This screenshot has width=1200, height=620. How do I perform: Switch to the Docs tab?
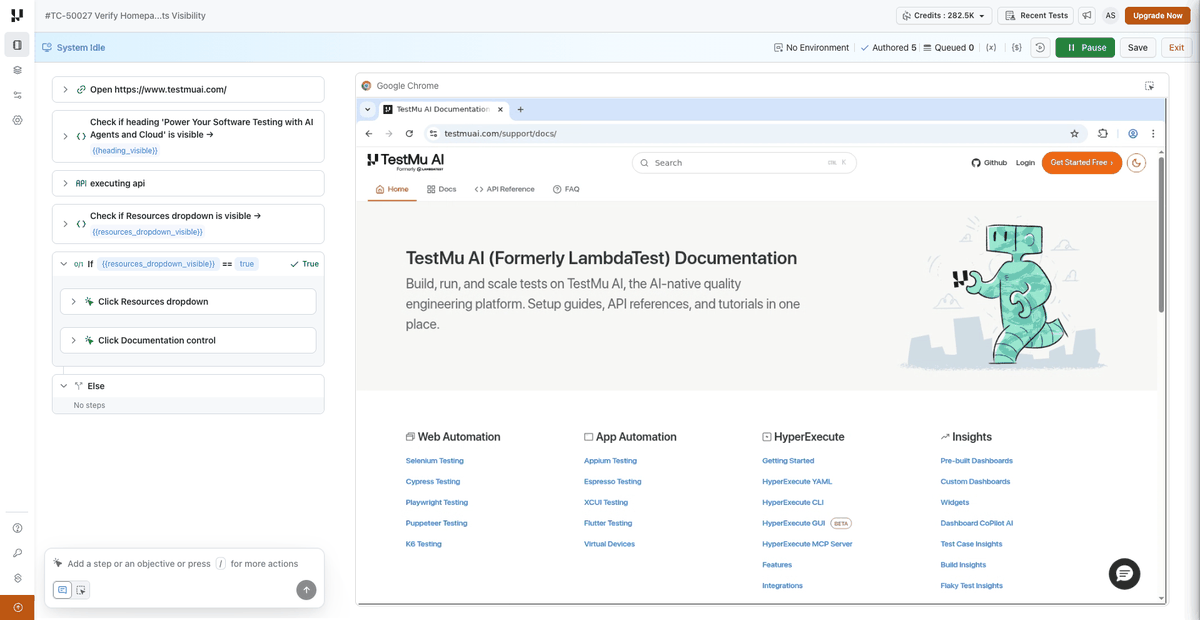pyautogui.click(x=441, y=189)
